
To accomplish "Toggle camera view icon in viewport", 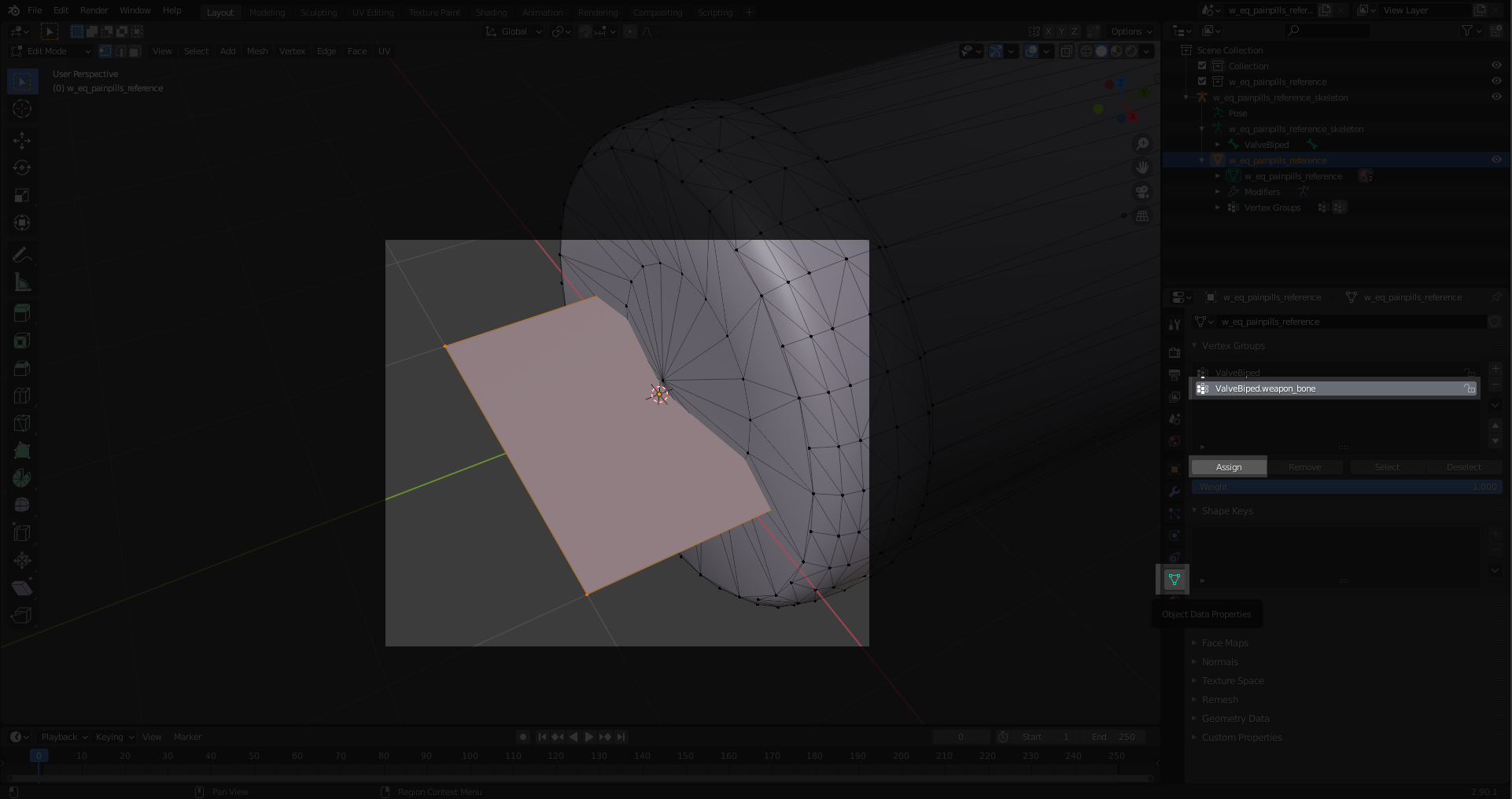I will pyautogui.click(x=1142, y=192).
